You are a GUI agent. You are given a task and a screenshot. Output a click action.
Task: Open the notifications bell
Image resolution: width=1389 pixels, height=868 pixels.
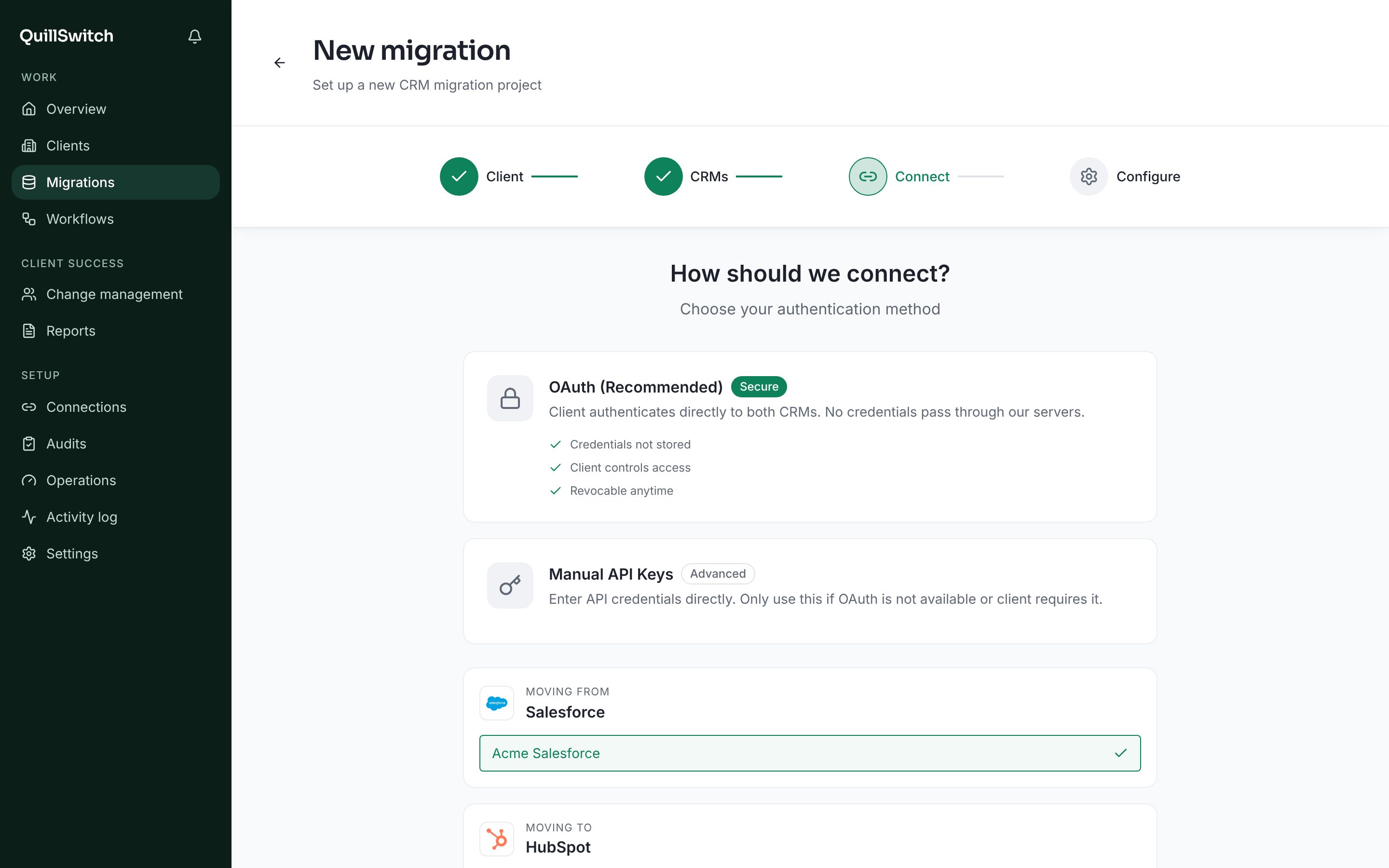click(194, 36)
